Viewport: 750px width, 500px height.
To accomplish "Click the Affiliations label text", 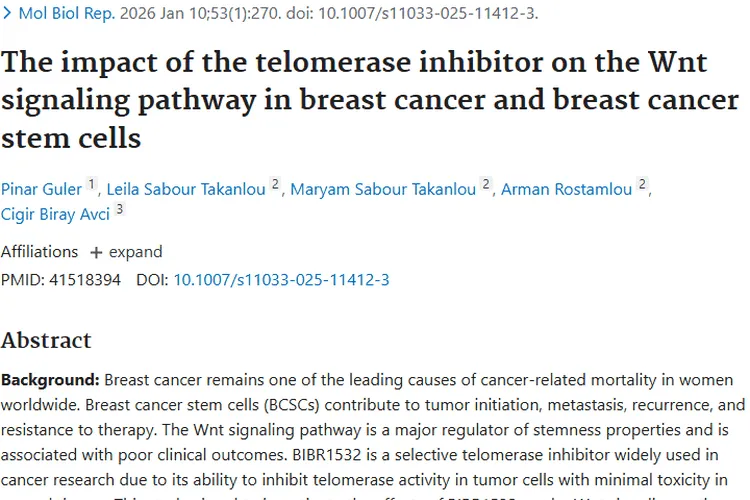I will 39,252.
